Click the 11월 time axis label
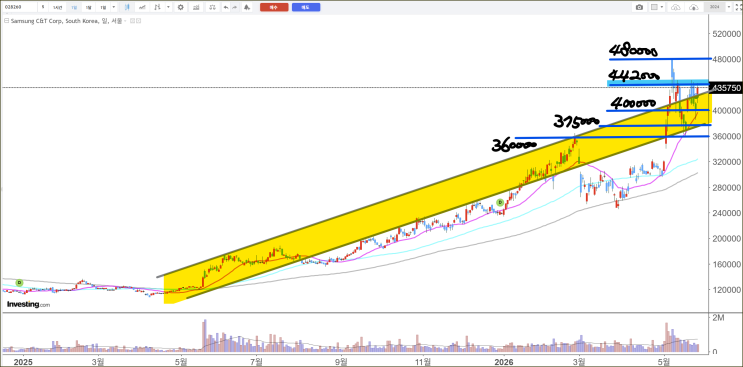Image resolution: width=743 pixels, height=367 pixels. 422,361
